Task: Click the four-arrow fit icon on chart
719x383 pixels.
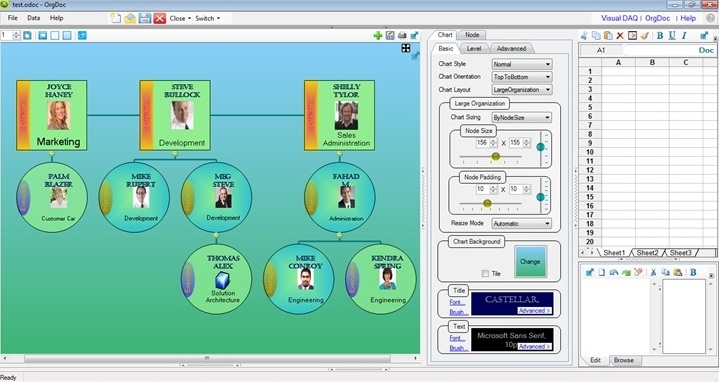Action: click(x=406, y=48)
